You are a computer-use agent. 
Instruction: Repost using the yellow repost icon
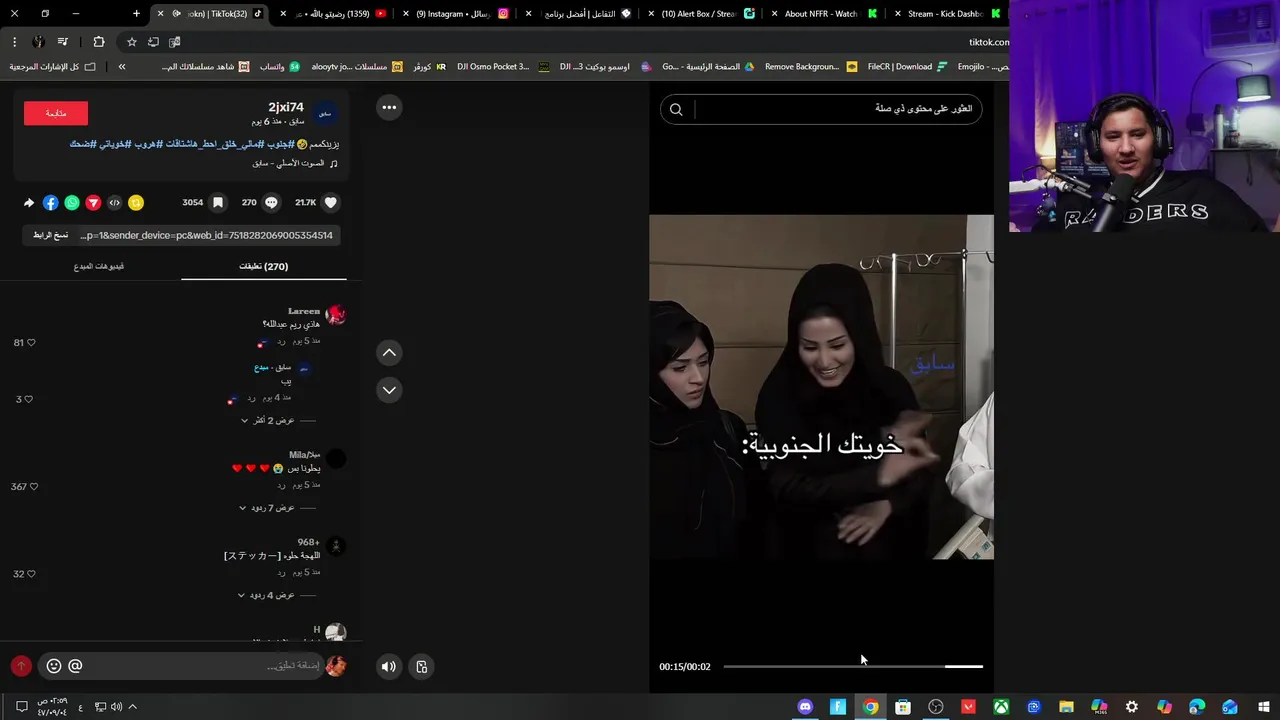tap(136, 203)
